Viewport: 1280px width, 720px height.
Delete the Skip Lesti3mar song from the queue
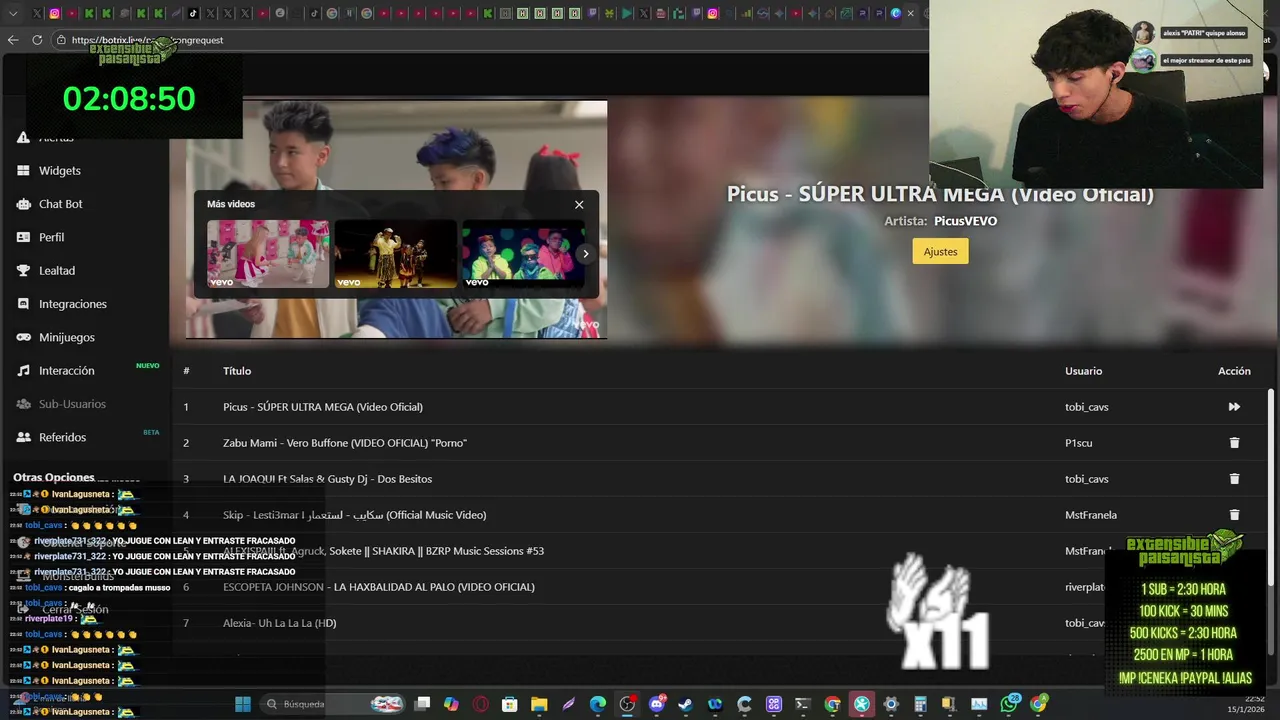click(x=1234, y=515)
